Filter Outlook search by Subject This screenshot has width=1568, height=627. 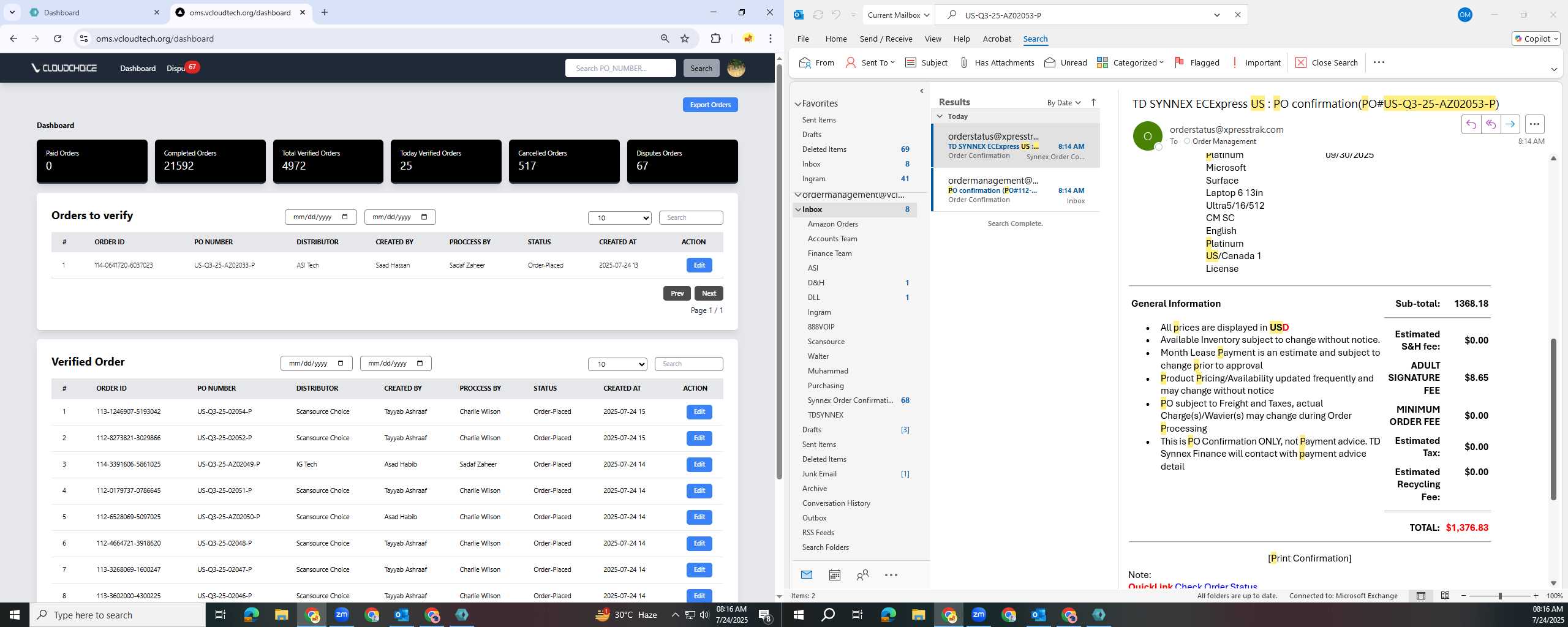926,62
